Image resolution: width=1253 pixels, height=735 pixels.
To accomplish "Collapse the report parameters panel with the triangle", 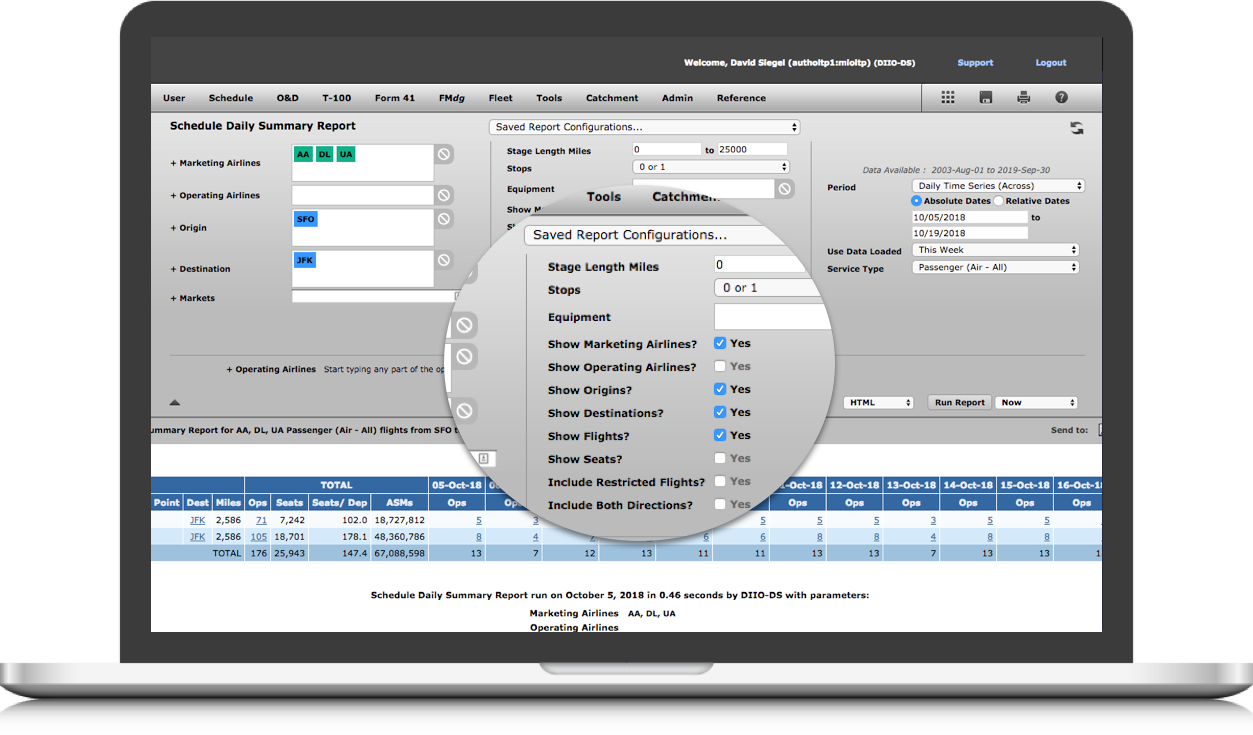I will (x=175, y=402).
